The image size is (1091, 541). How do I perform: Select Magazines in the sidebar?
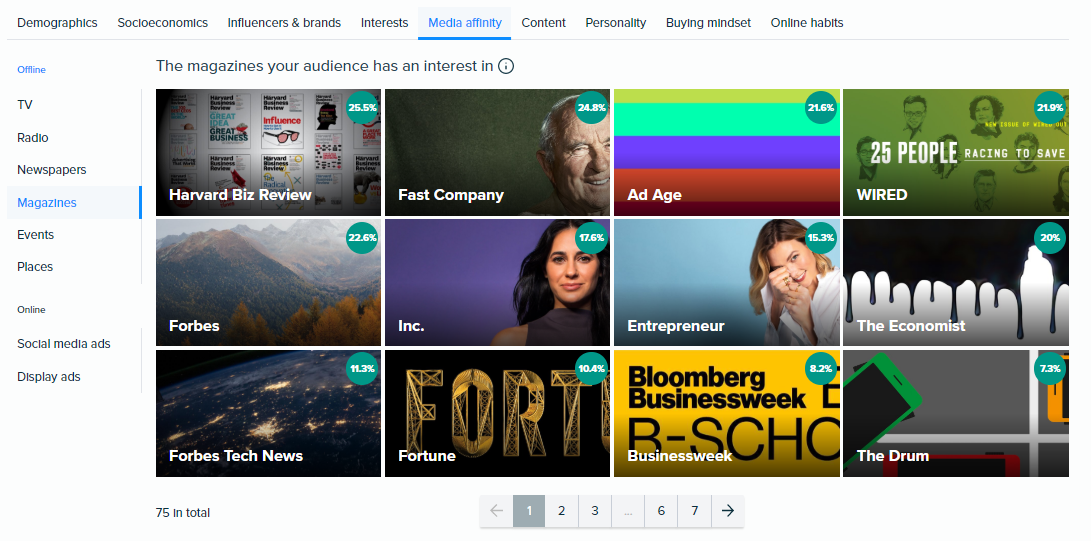74,202
